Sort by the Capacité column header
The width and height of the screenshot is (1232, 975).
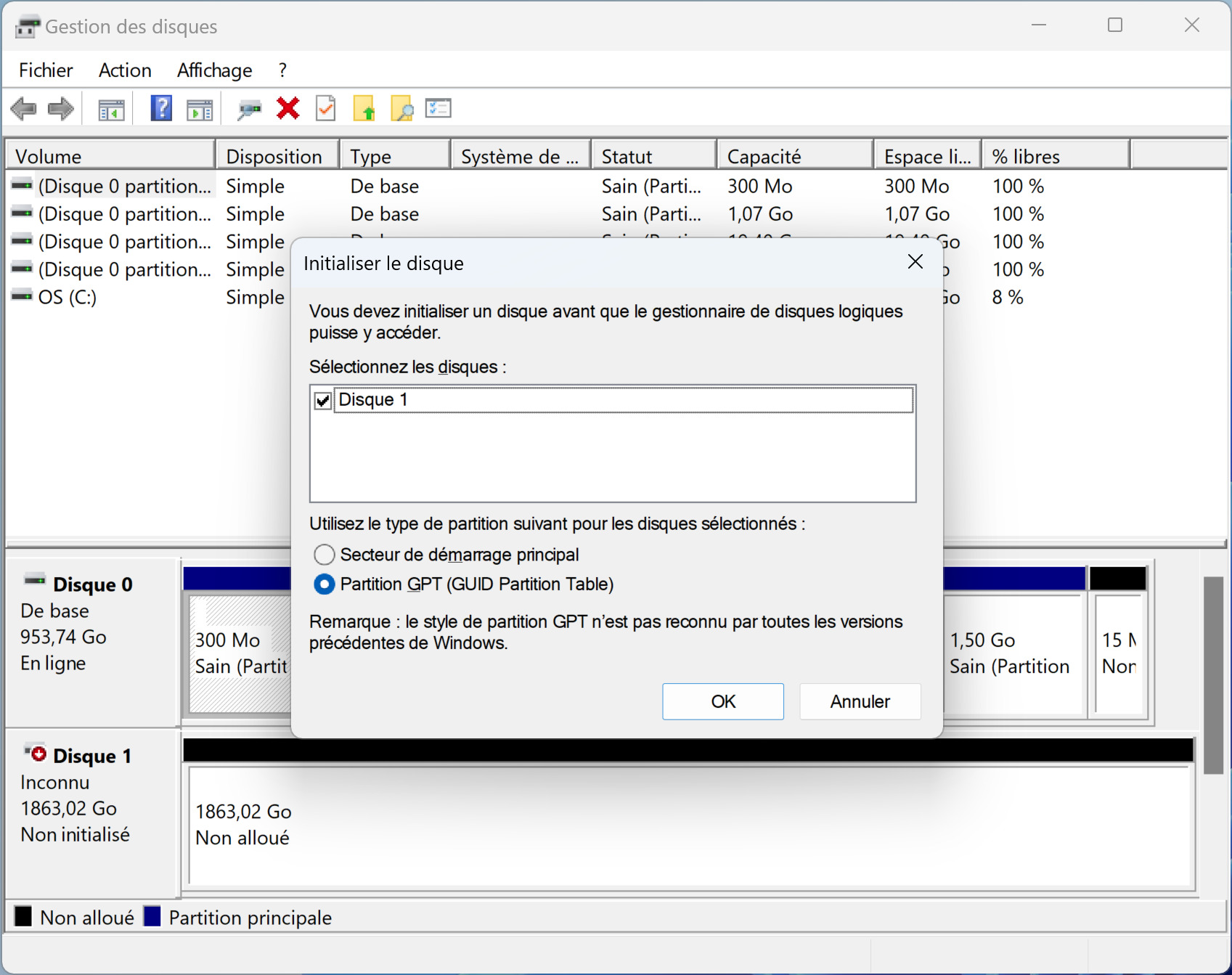pos(796,156)
